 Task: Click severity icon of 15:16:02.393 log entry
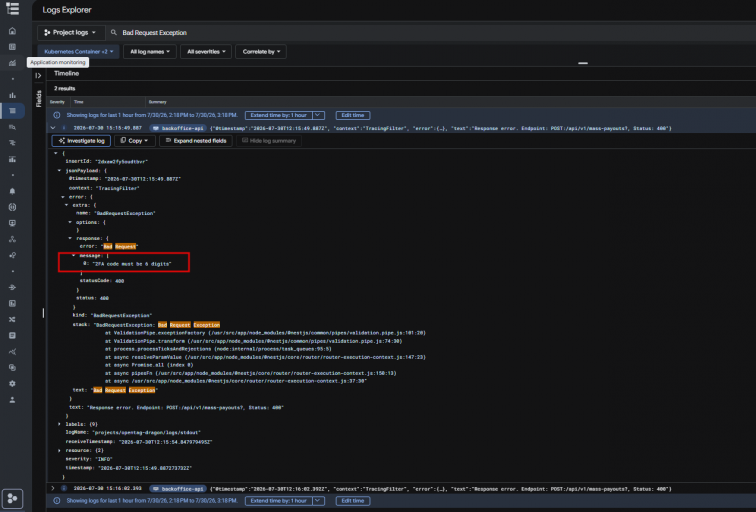[x=64, y=488]
